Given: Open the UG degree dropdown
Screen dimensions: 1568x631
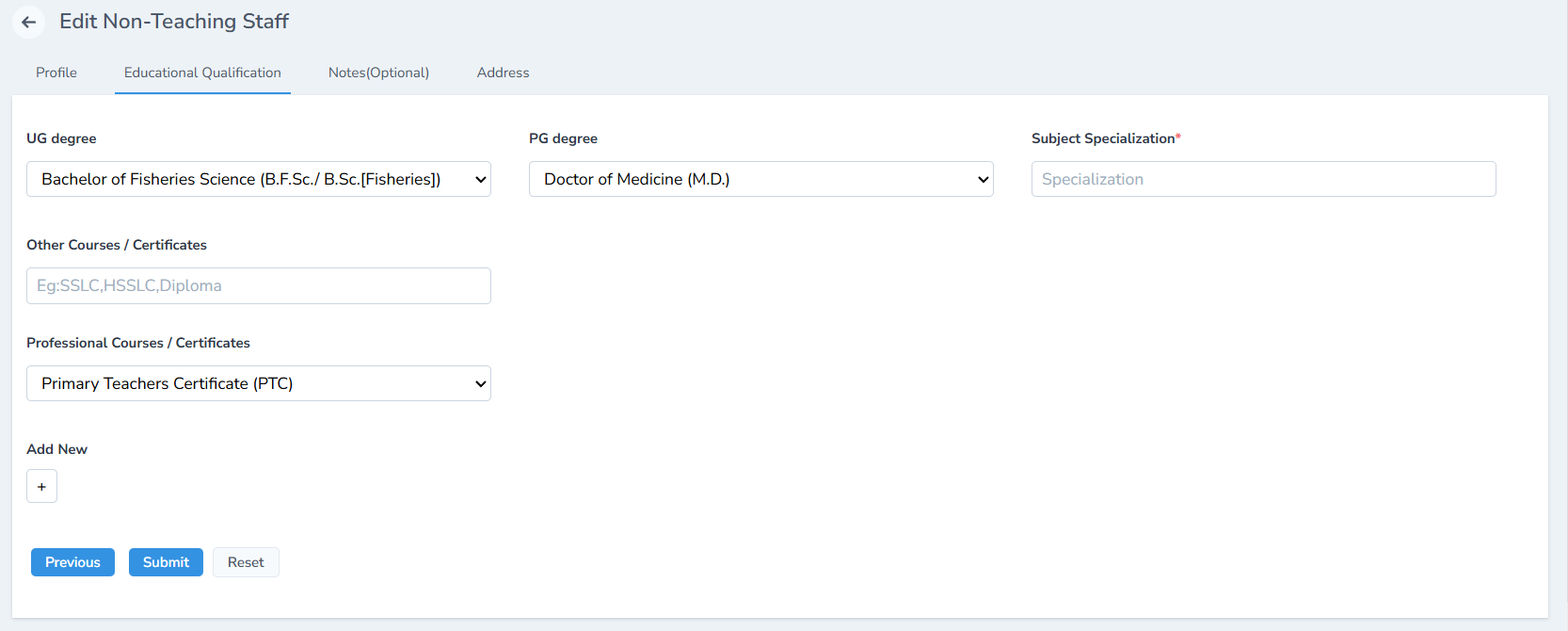Looking at the screenshot, I should (x=259, y=179).
